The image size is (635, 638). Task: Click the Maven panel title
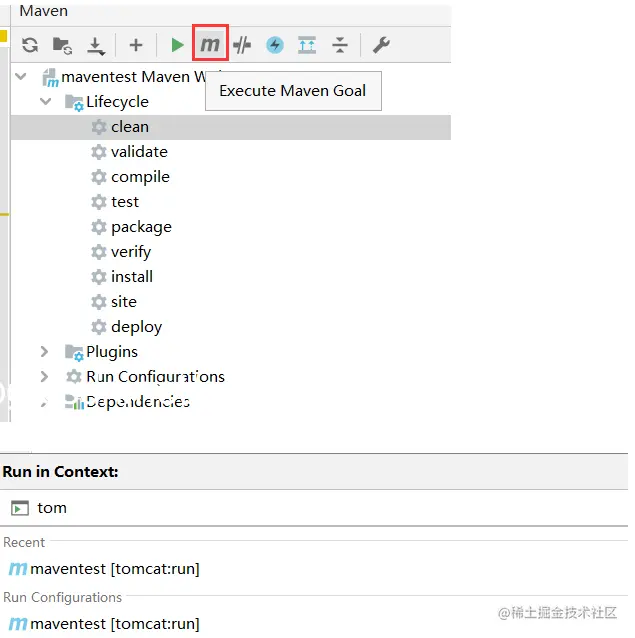pos(44,11)
